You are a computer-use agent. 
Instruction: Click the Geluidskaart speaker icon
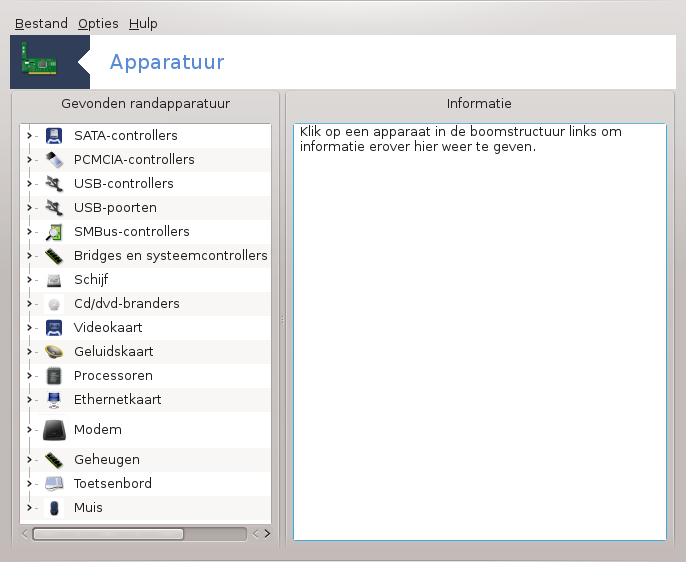pos(54,352)
